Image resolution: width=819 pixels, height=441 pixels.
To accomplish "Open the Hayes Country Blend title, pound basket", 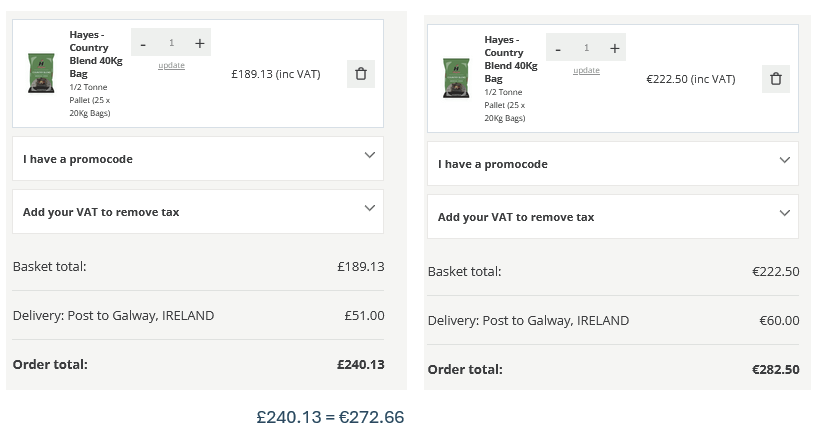I will tap(89, 54).
